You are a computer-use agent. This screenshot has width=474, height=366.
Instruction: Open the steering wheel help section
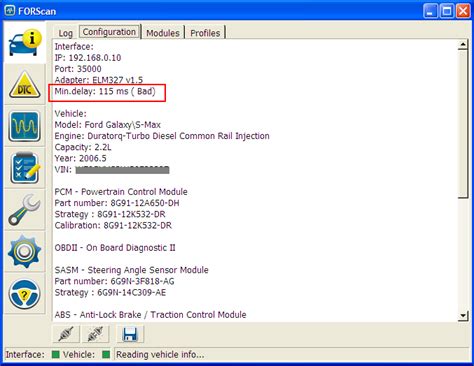[25, 294]
